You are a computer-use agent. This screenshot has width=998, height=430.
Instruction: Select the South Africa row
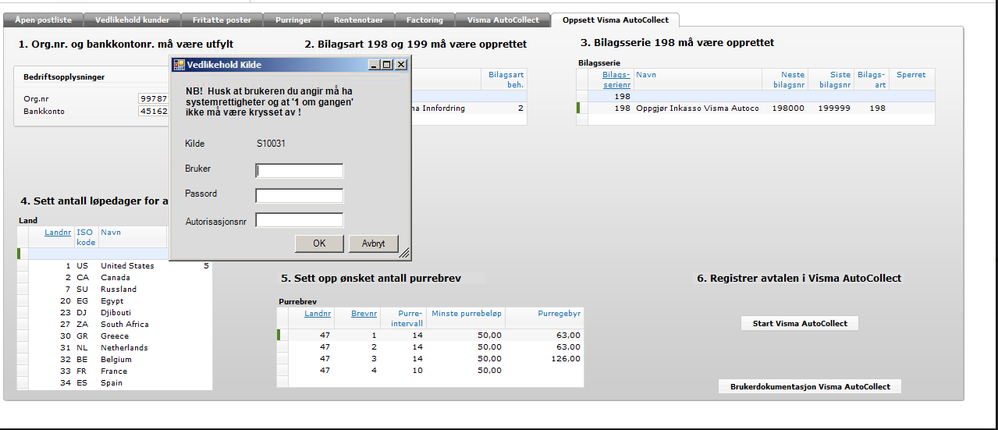(115, 324)
